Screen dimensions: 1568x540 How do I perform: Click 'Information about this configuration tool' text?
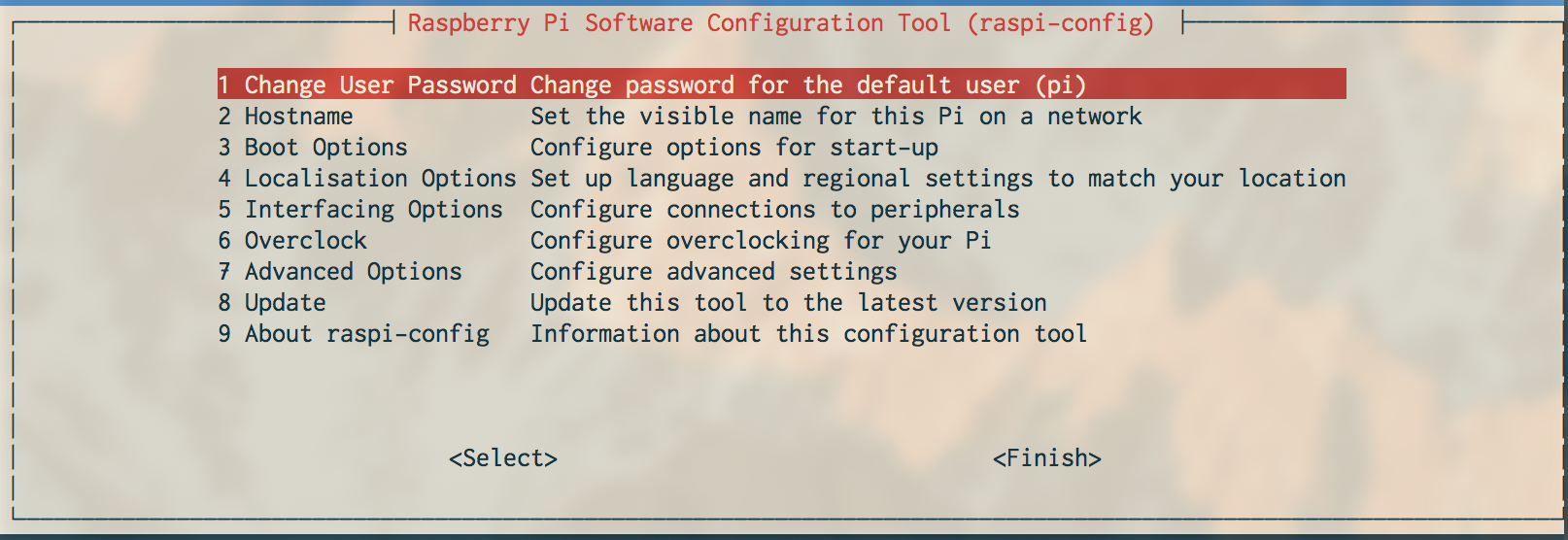tap(808, 334)
